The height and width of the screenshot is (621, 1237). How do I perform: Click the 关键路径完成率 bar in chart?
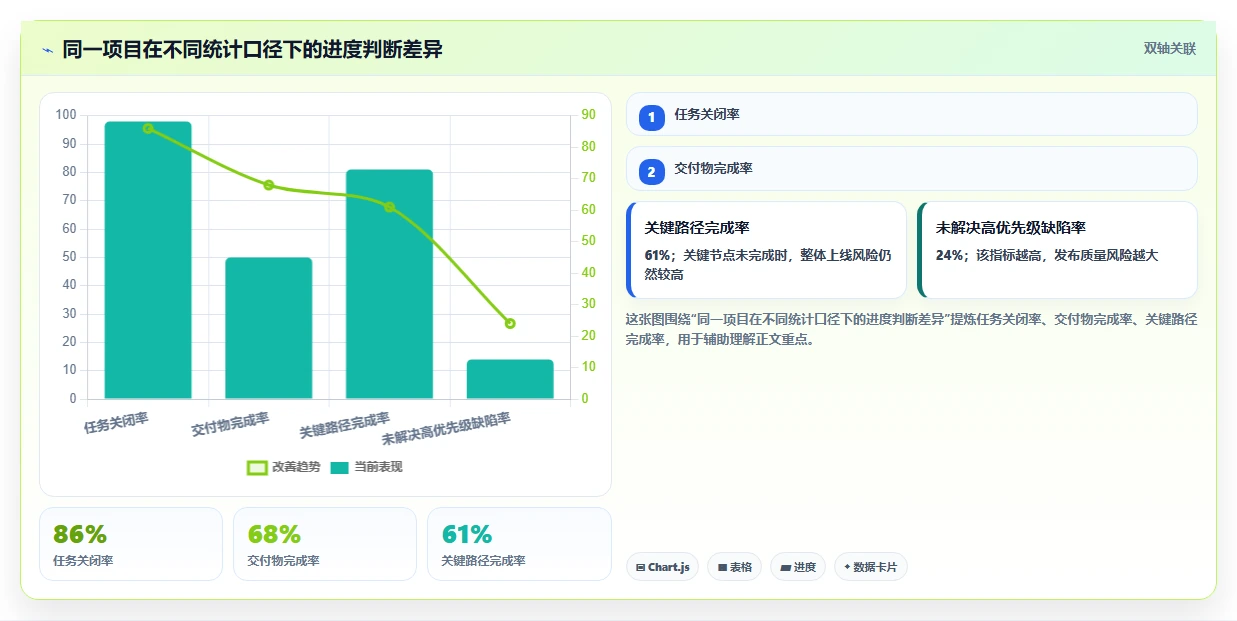coord(389,284)
